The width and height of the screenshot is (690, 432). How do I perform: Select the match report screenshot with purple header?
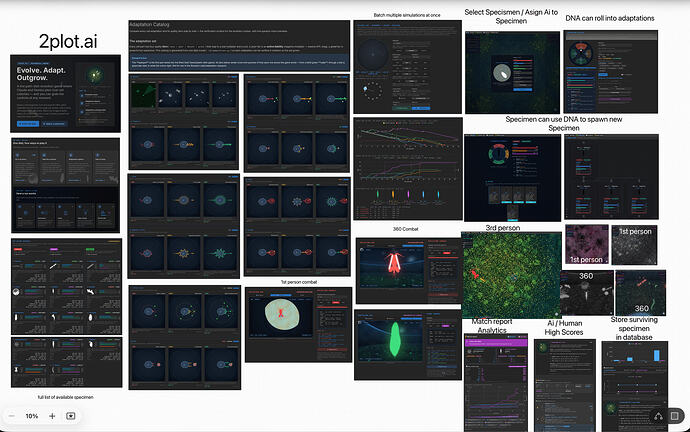[x=496, y=383]
